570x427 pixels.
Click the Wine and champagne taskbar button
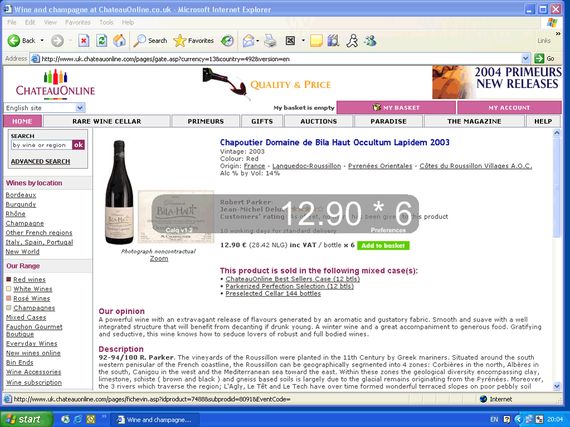(155, 420)
